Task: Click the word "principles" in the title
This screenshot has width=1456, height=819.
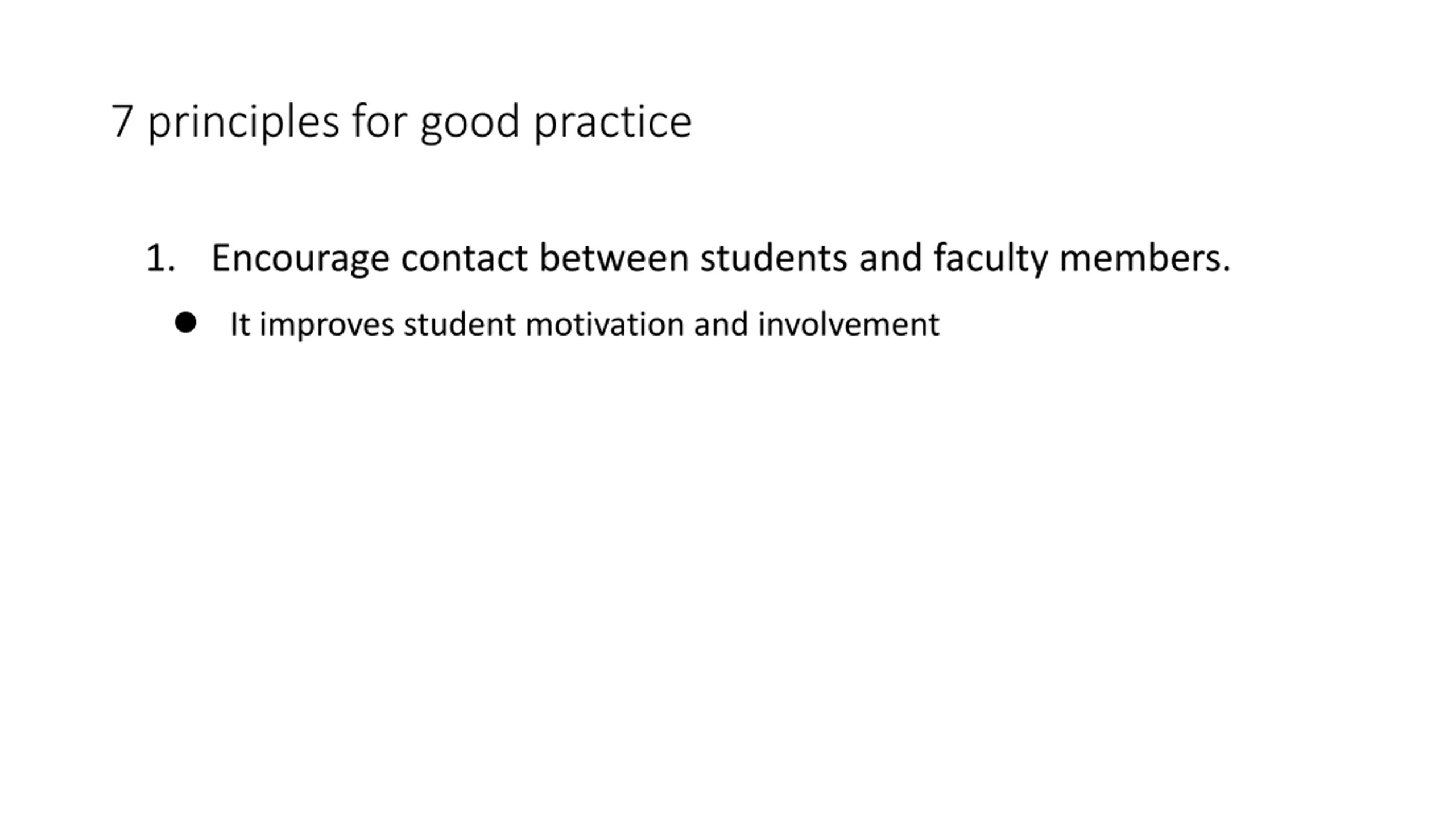Action: point(243,122)
